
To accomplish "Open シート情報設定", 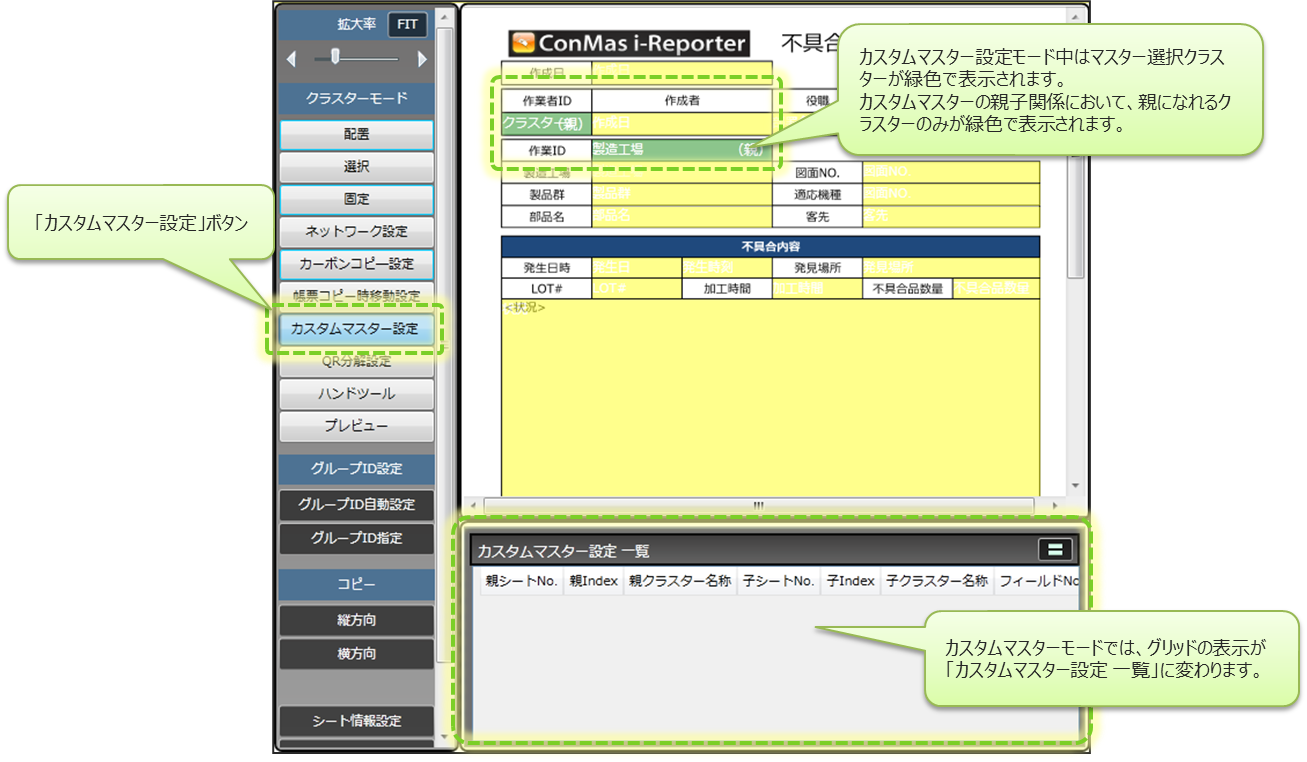I will [x=356, y=721].
